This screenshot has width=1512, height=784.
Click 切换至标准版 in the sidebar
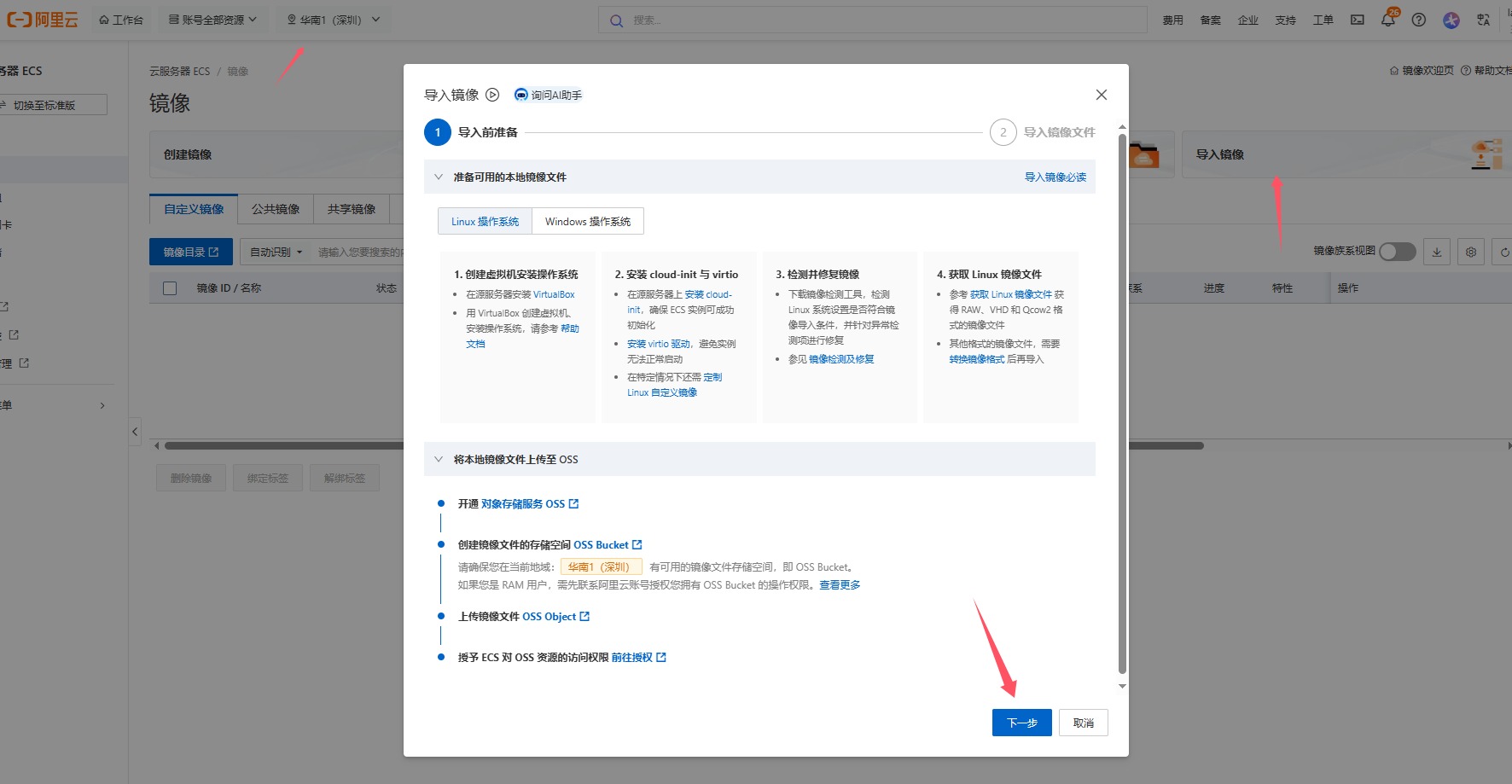51,105
